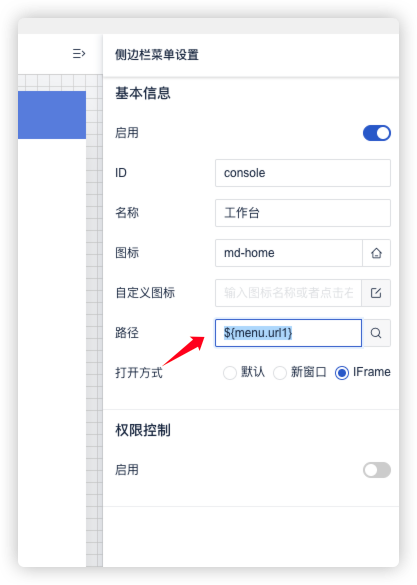Enable the 启用 toggle under 权限控制
The image size is (417, 585).
point(377,470)
